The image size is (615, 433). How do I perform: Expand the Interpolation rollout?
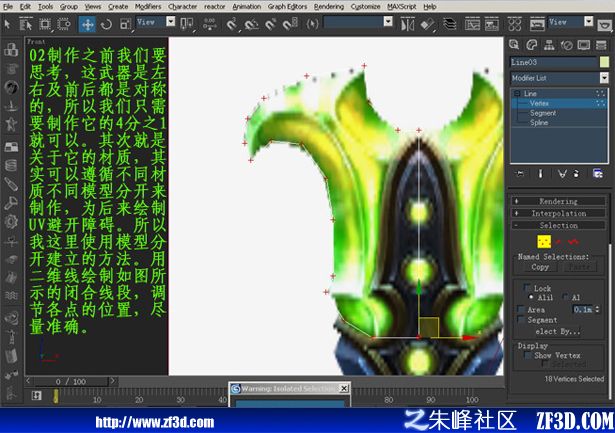558,213
